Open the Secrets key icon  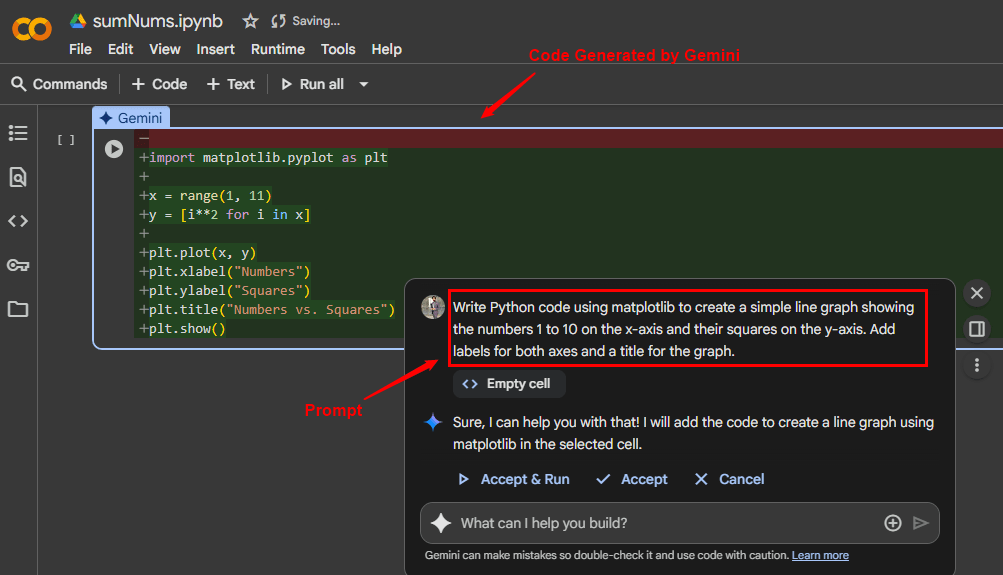pyautogui.click(x=18, y=265)
